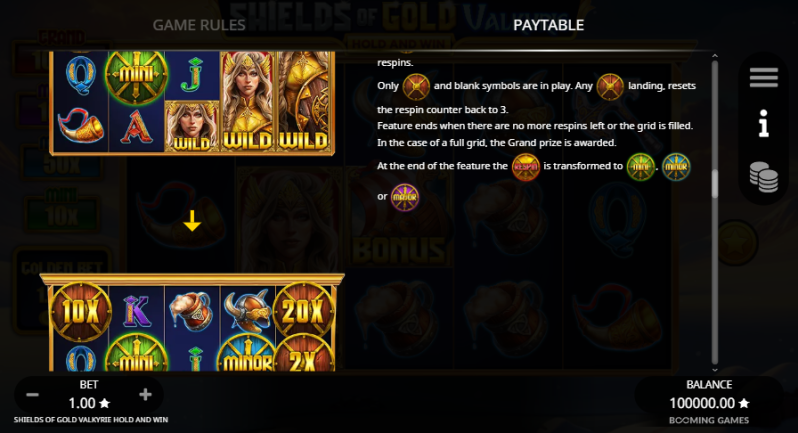
Task: Click the info icon in sidebar
Action: pos(763,123)
